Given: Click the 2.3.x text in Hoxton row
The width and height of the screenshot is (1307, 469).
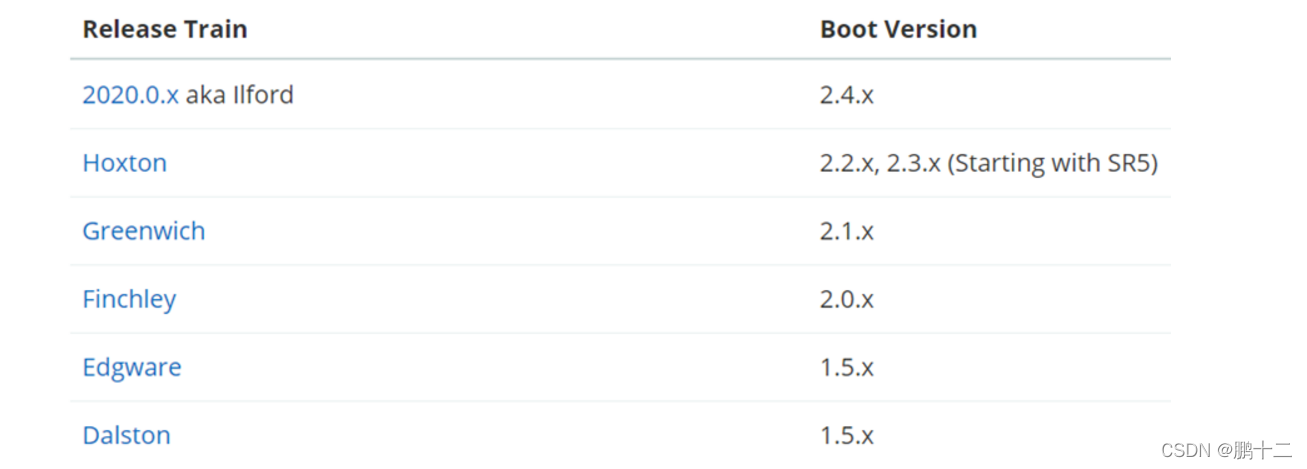Looking at the screenshot, I should [x=911, y=163].
